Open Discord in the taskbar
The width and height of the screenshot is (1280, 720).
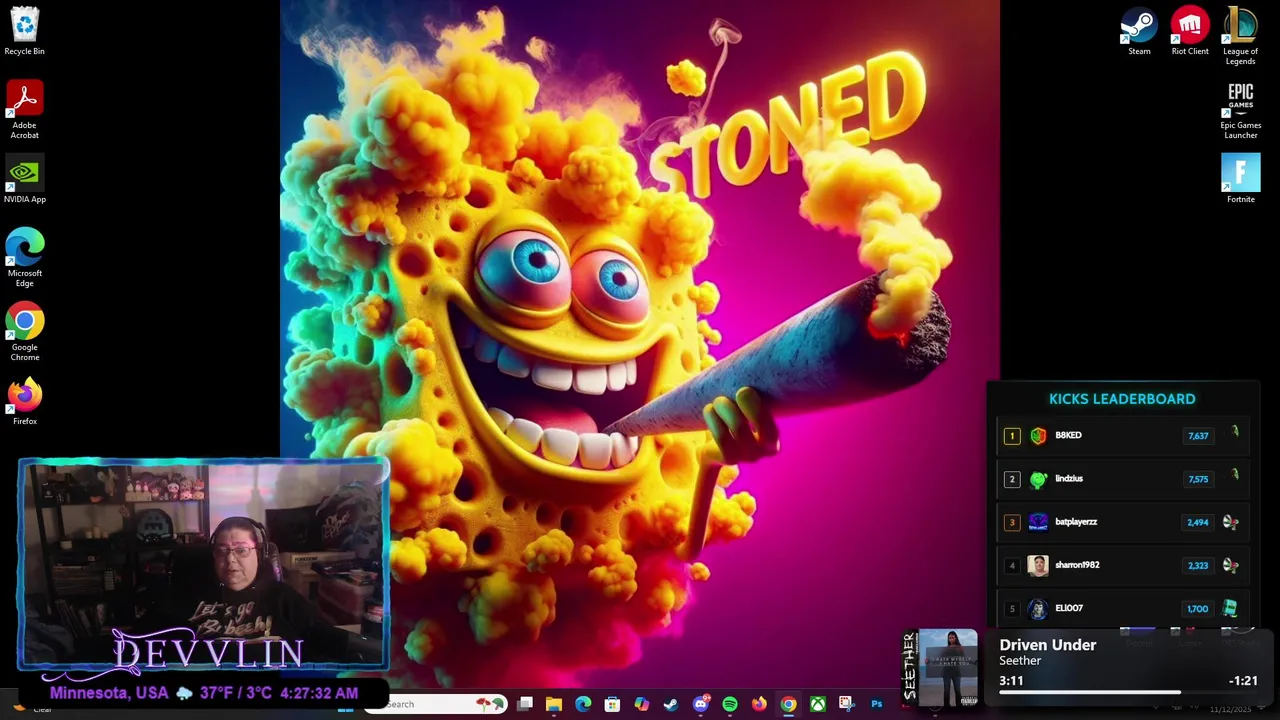point(700,704)
